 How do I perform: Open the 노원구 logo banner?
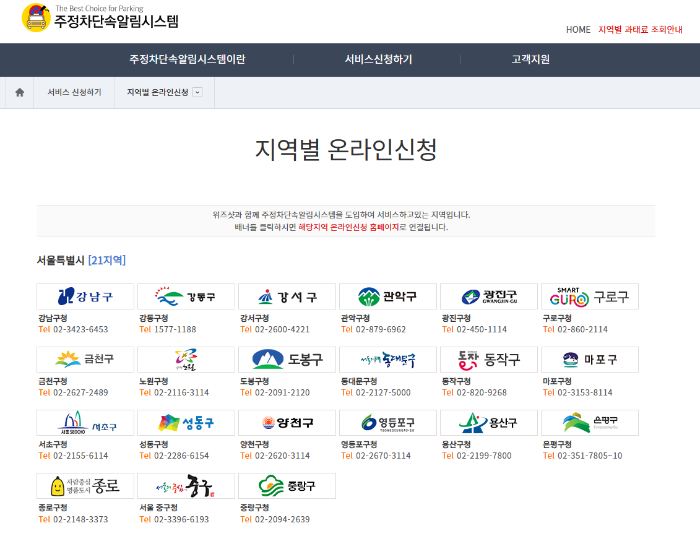click(186, 359)
